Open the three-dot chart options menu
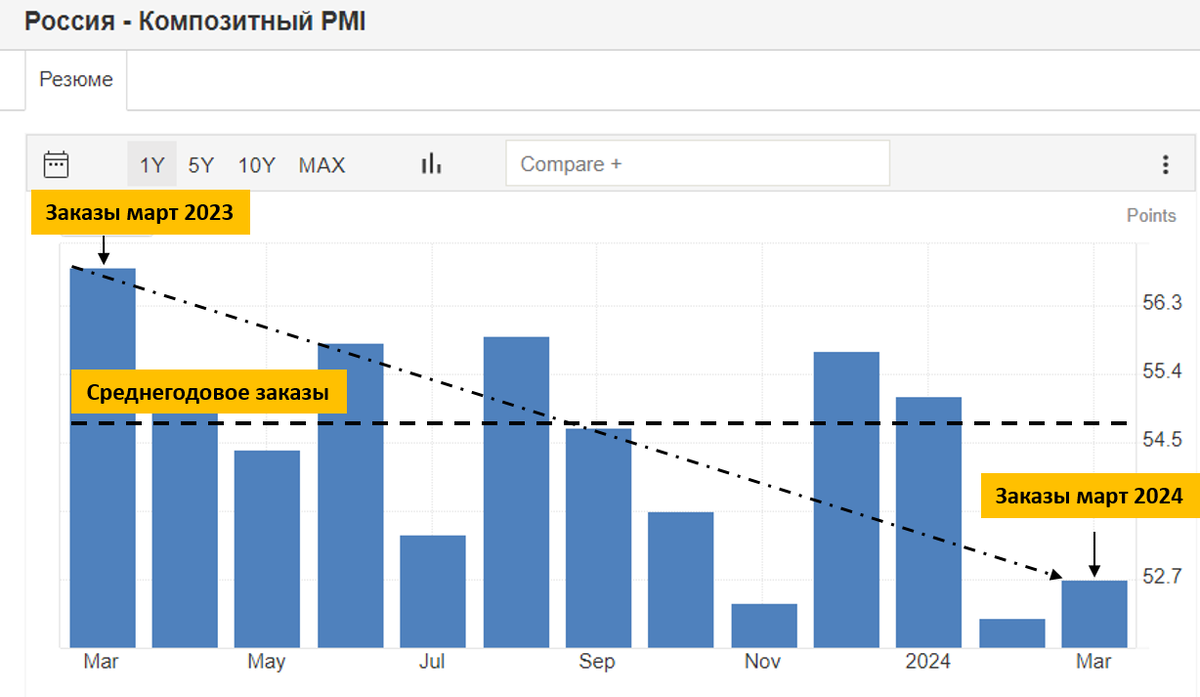This screenshot has width=1200, height=697. (x=1165, y=164)
